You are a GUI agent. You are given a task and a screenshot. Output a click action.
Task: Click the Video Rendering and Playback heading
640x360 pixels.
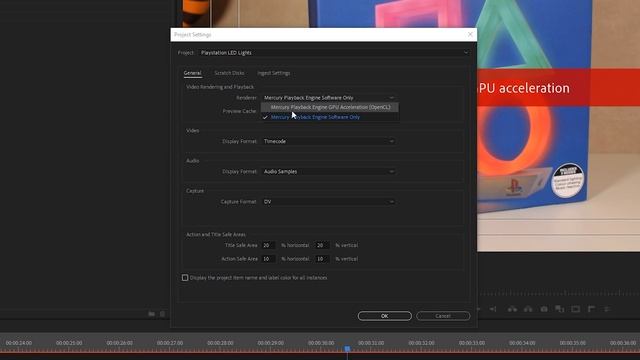click(x=220, y=87)
